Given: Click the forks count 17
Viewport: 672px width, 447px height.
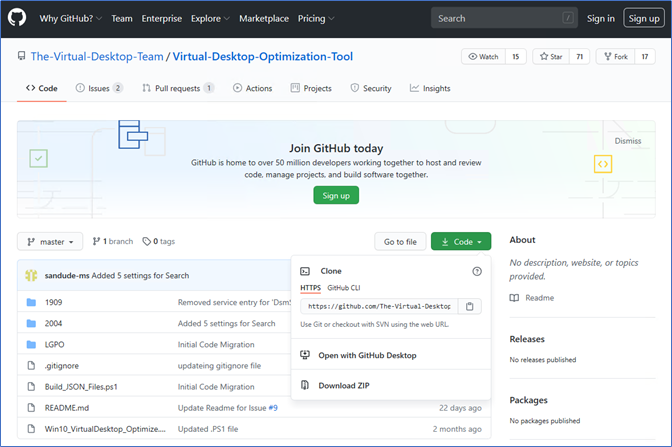Looking at the screenshot, I should (x=645, y=57).
